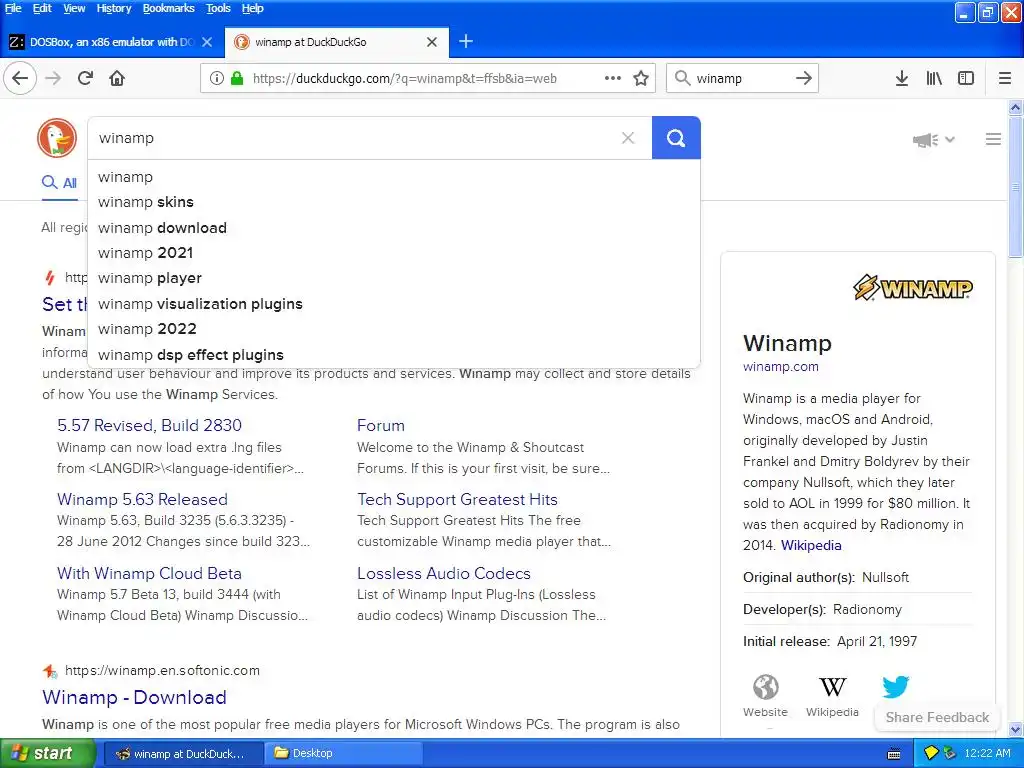Show site information icon in address bar
The image size is (1024, 768).
click(217, 78)
